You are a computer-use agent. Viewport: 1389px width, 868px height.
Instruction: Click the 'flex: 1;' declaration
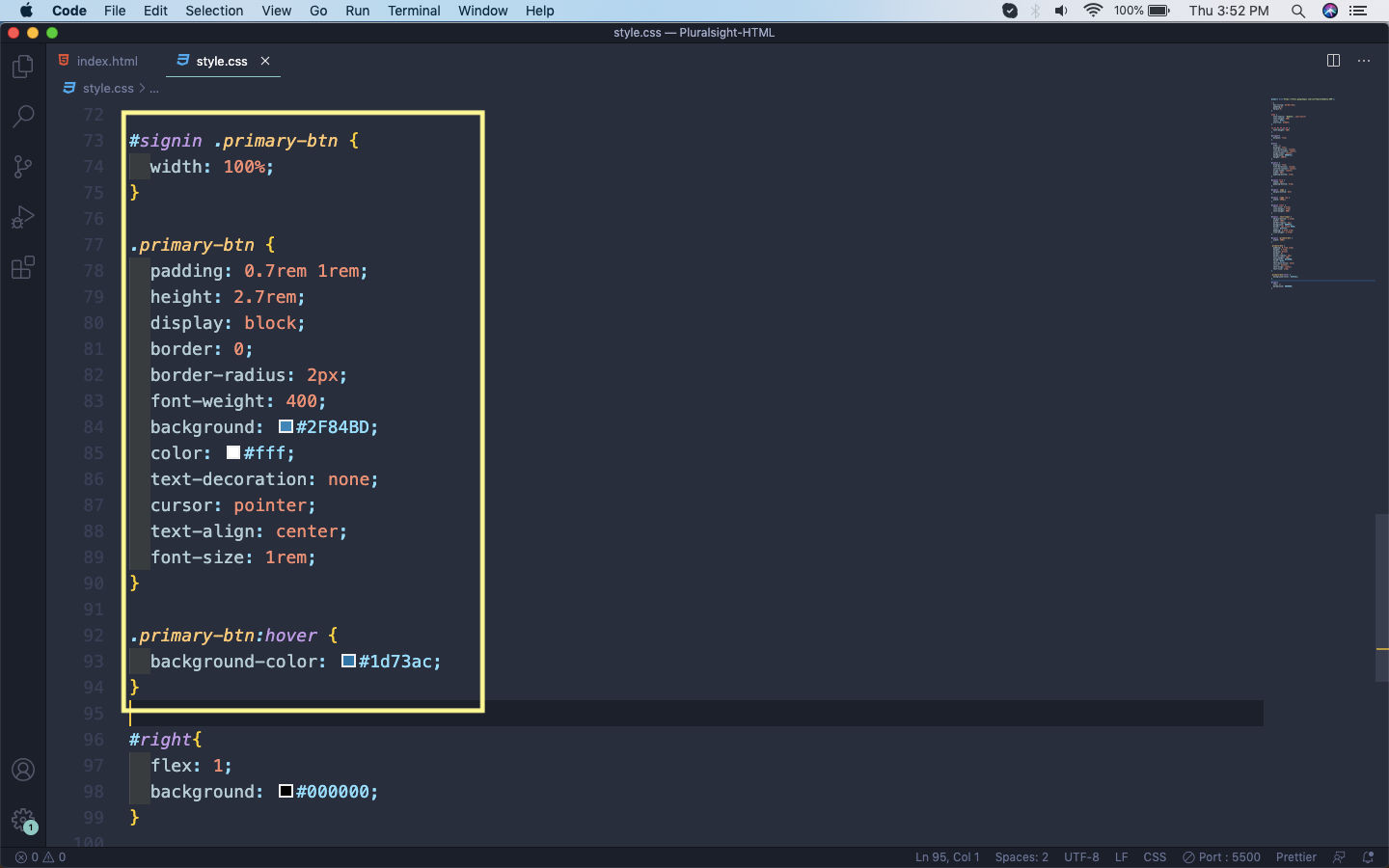point(191,765)
